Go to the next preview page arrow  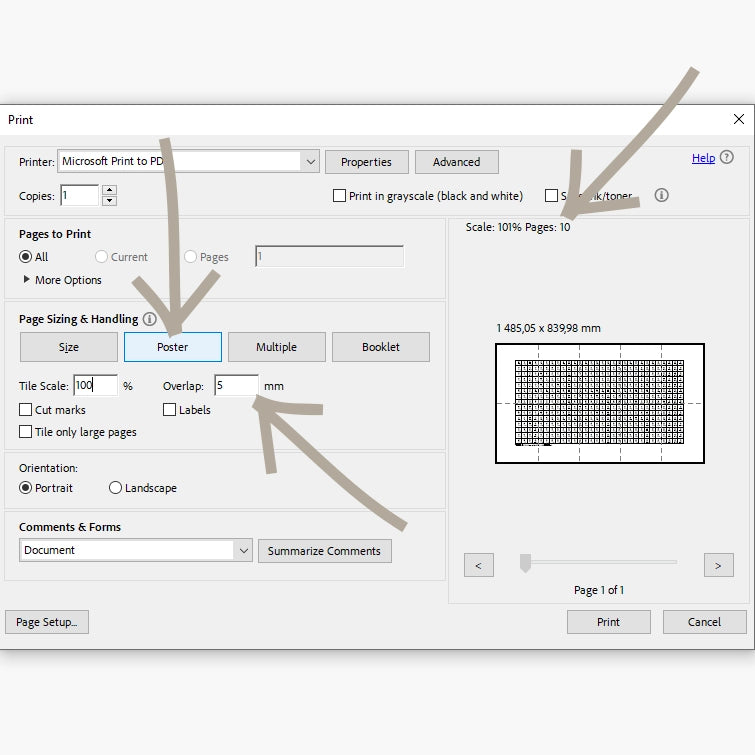tap(718, 565)
